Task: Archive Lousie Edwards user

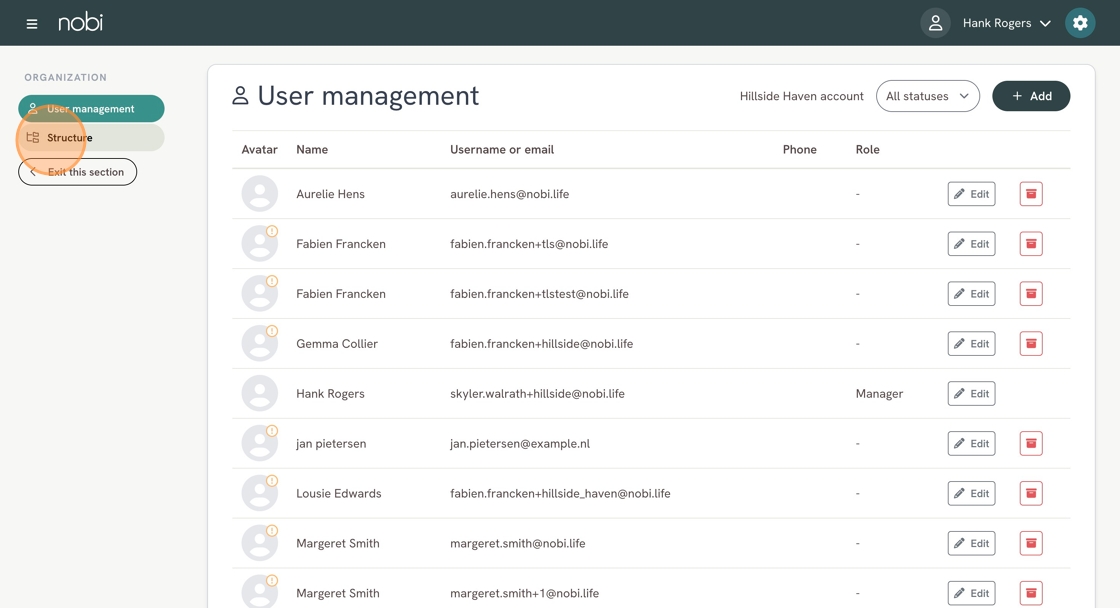Action: coord(1031,494)
